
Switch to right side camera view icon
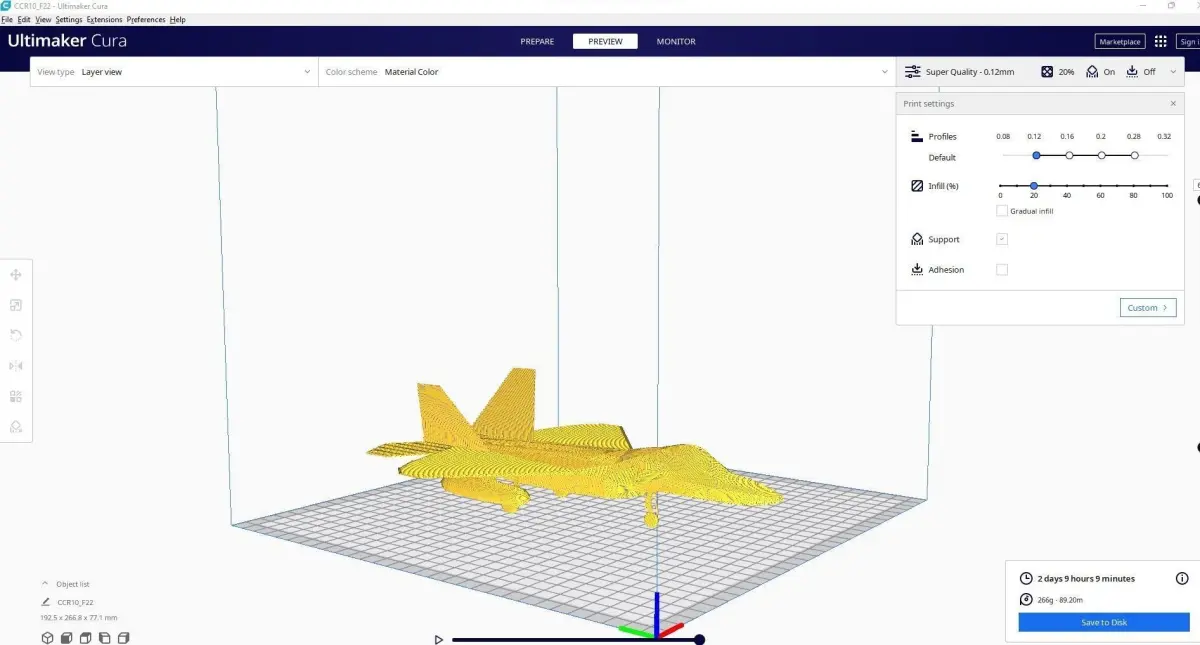click(123, 638)
